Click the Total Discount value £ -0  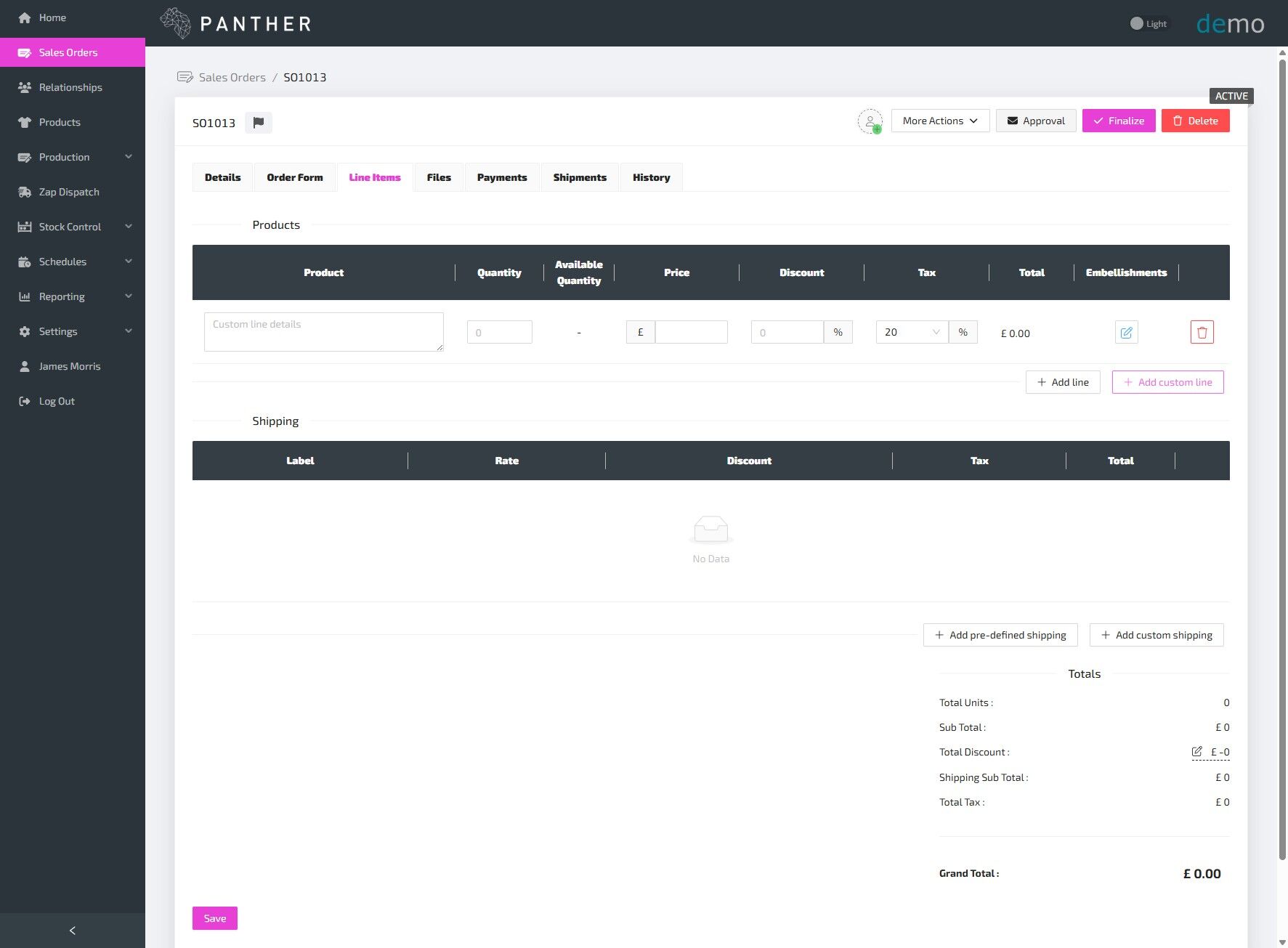click(1220, 752)
